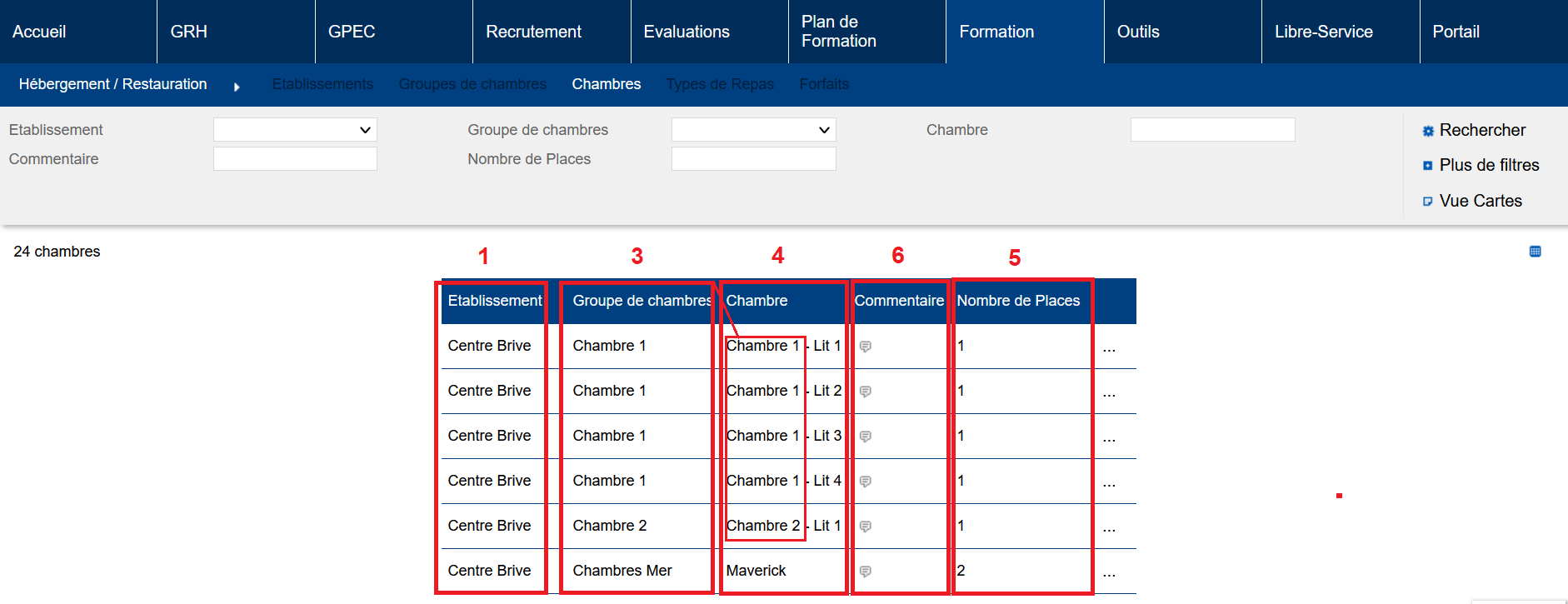Sort by Nombre de Places column header
Viewport: 1568px width, 604px height.
click(x=1018, y=301)
